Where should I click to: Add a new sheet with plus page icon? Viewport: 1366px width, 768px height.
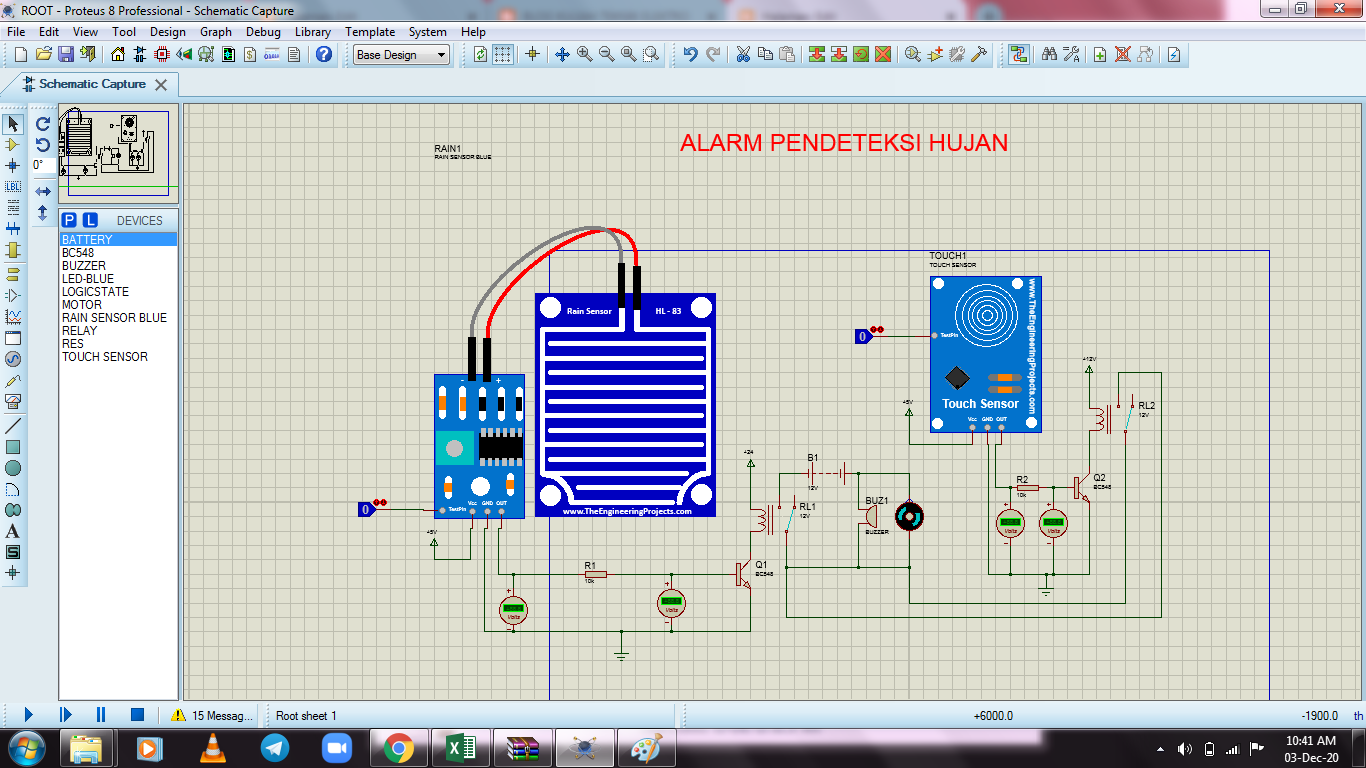pyautogui.click(x=1100, y=54)
